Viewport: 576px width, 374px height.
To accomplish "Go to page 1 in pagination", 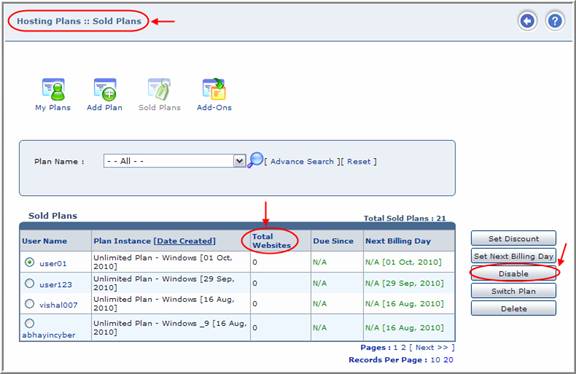I will click(396, 348).
